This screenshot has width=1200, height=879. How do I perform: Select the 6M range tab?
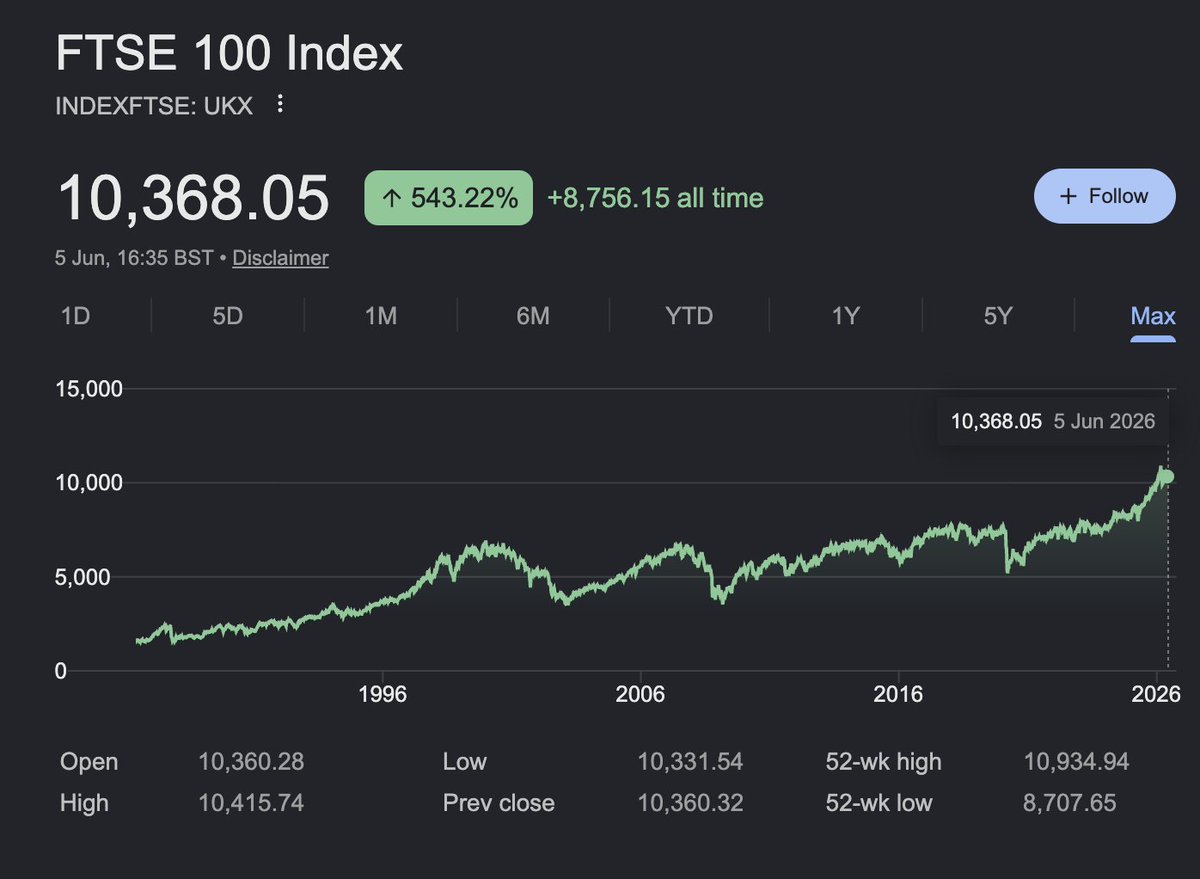[x=533, y=316]
